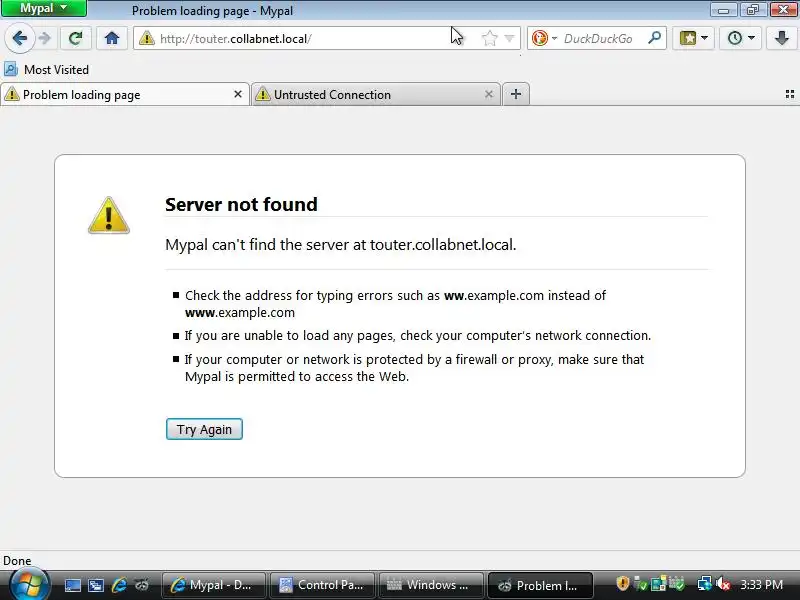Open the bookmarks menu button
The image size is (800, 600).
click(688, 38)
